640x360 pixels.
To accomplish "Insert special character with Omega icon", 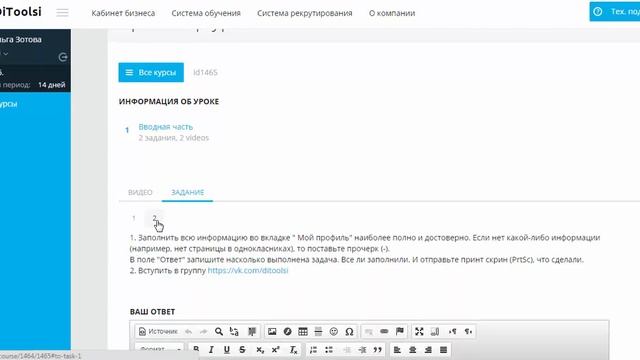I will (x=349, y=331).
